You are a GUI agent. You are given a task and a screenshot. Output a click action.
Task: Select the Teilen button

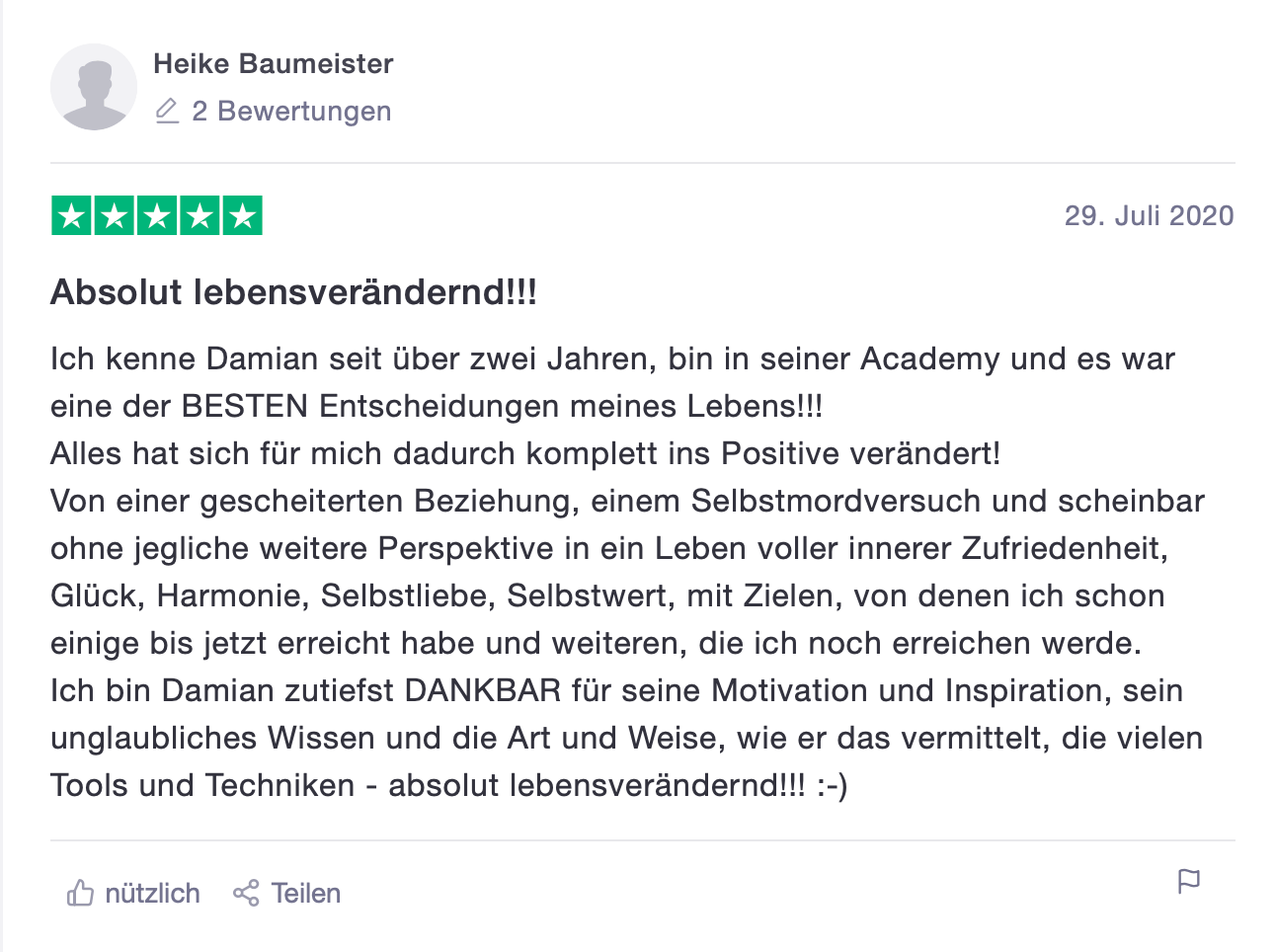click(x=286, y=894)
